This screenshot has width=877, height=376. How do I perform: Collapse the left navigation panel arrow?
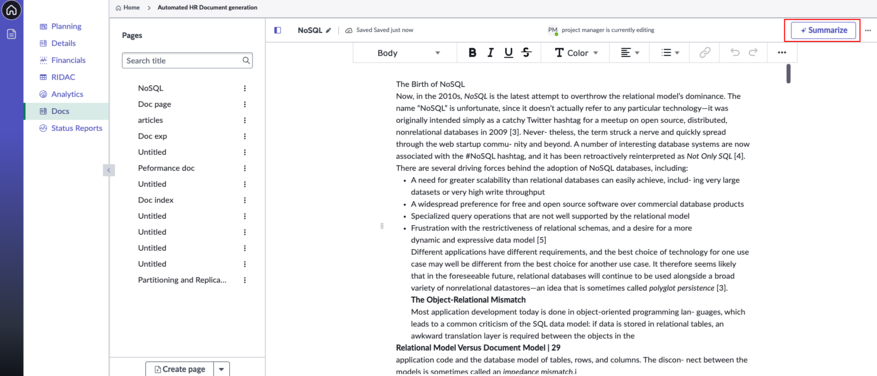click(109, 170)
